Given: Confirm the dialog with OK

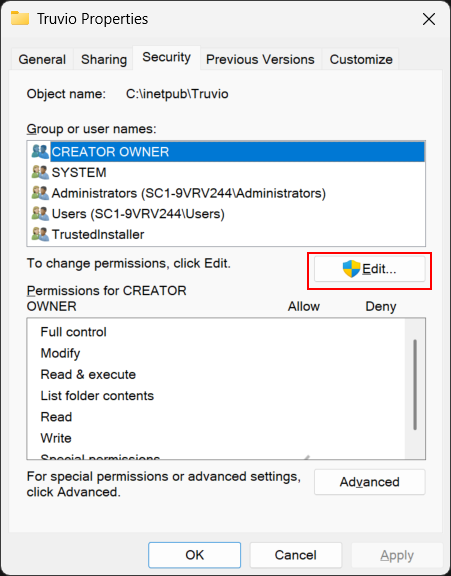Looking at the screenshot, I should (x=195, y=555).
